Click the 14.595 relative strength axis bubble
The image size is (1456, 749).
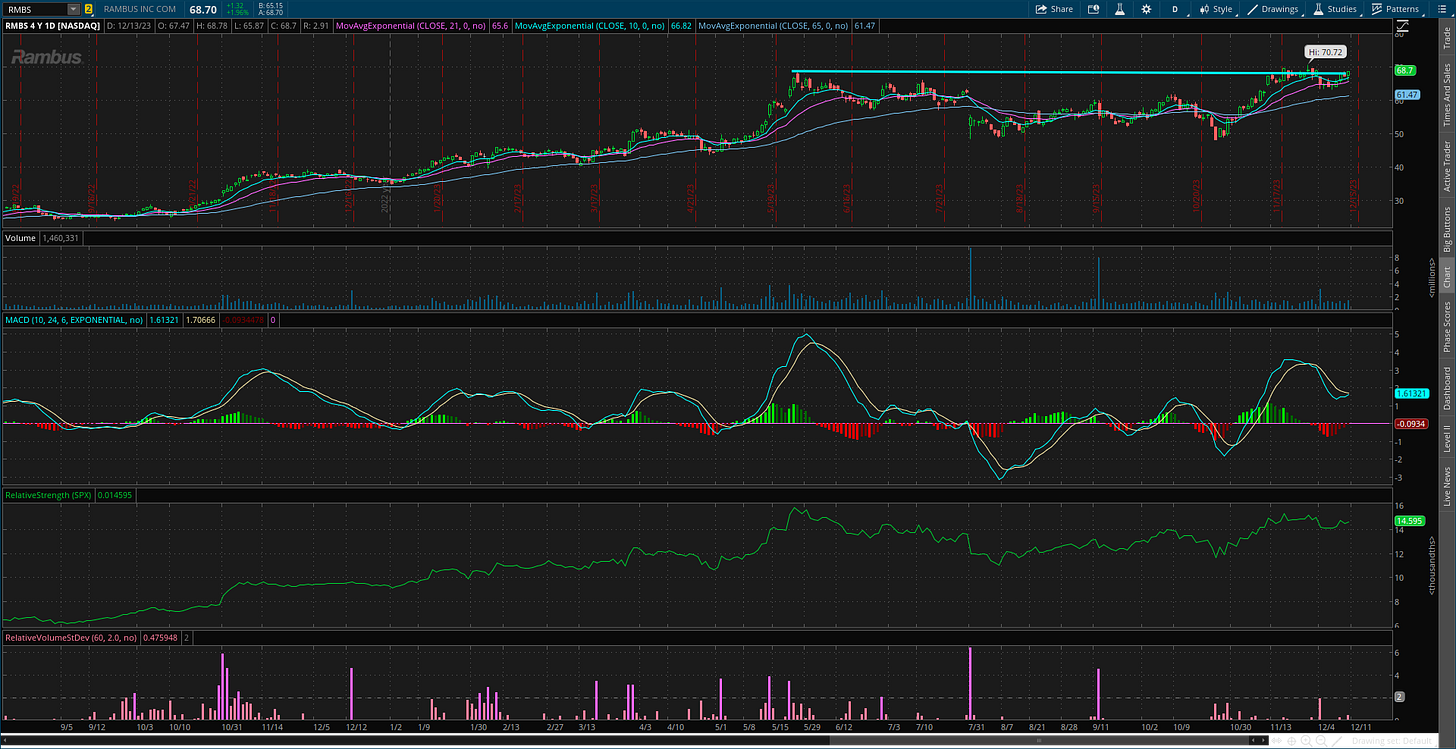click(1409, 521)
